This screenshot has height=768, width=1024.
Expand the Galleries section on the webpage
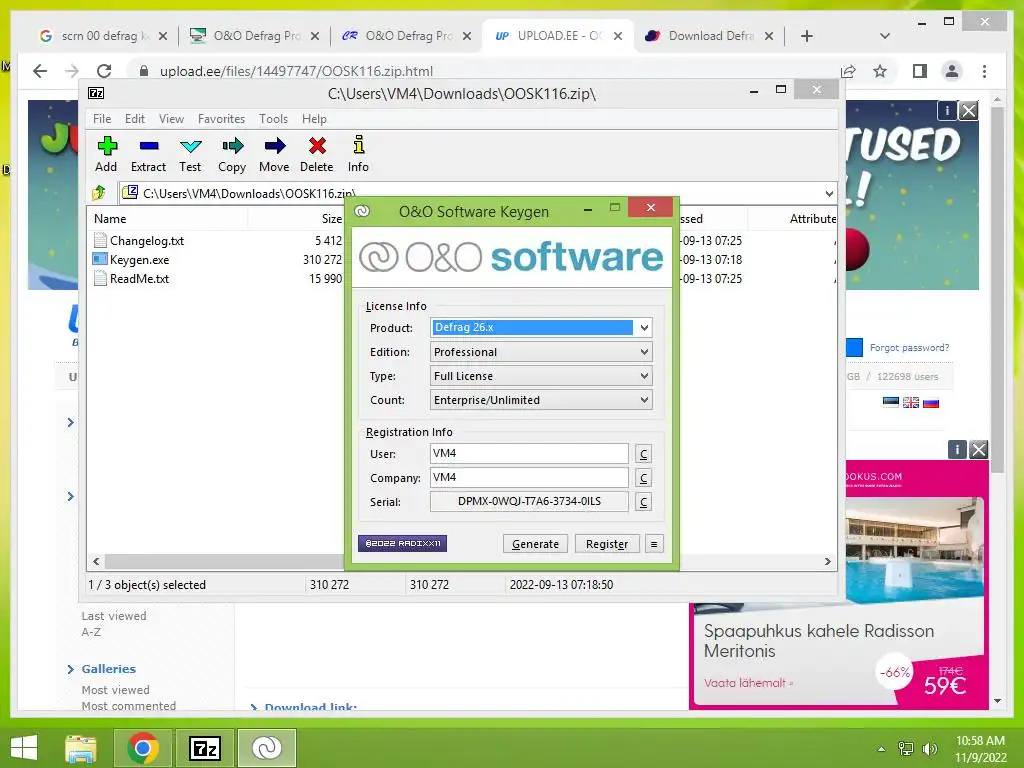tap(71, 669)
